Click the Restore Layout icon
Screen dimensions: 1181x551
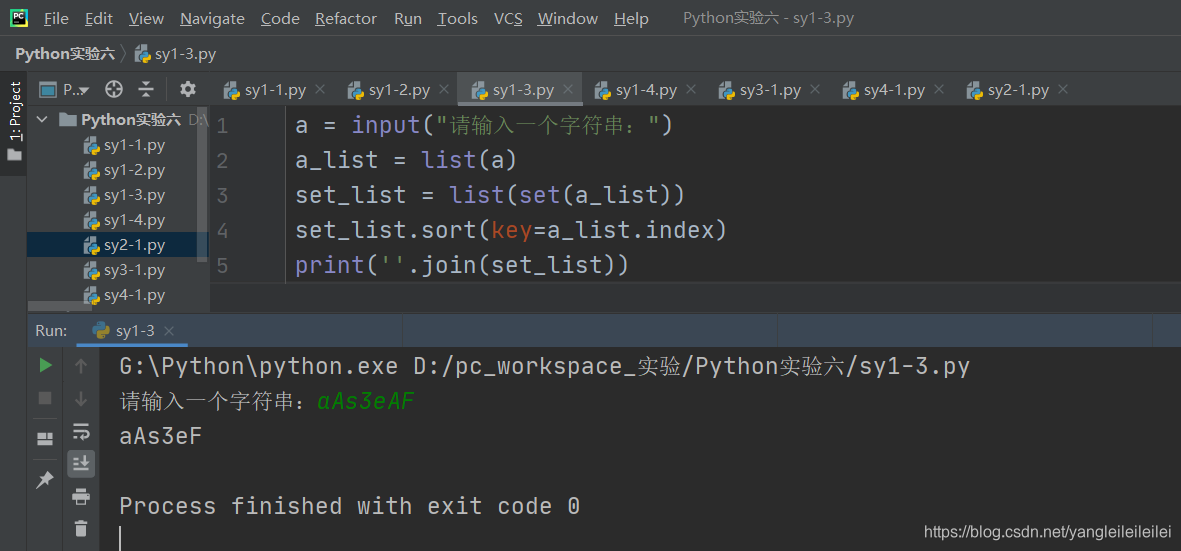click(x=45, y=439)
